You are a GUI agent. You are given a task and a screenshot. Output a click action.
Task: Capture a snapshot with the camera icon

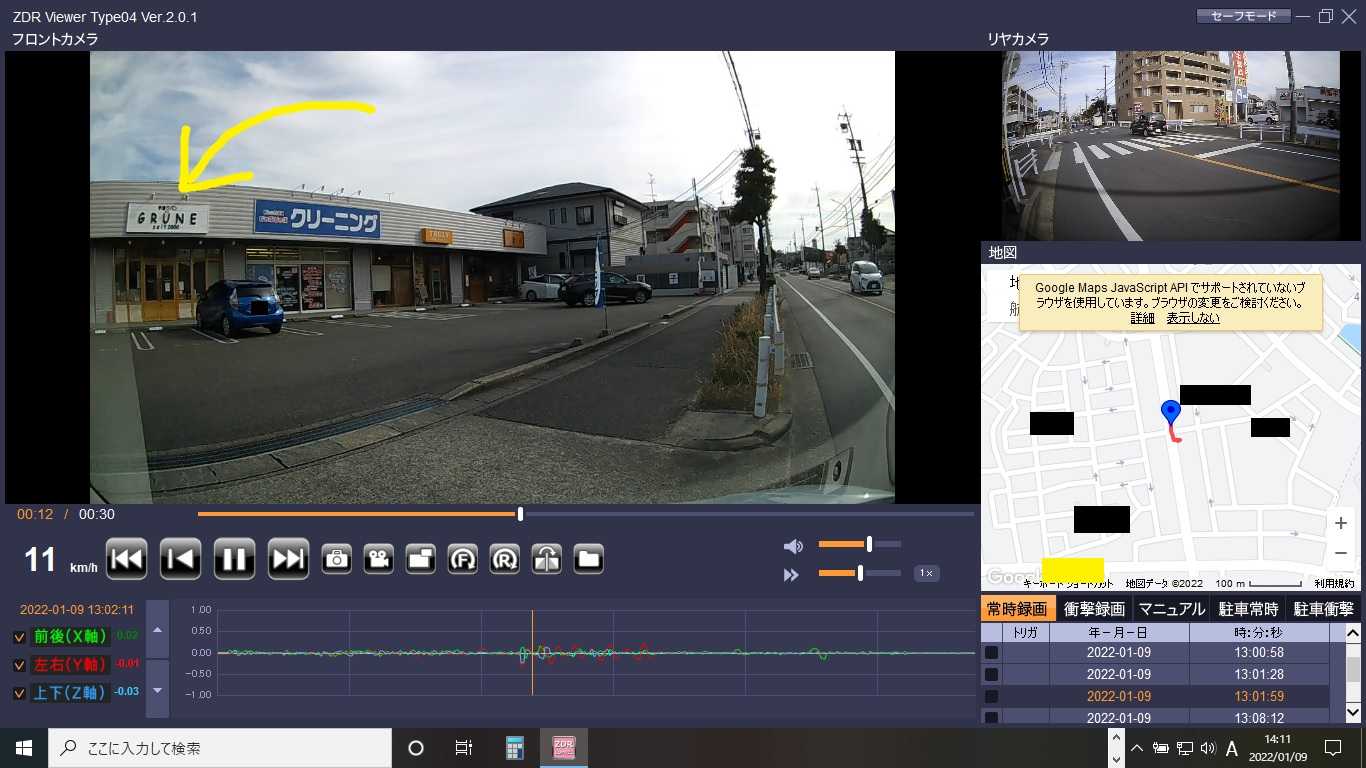pos(336,559)
